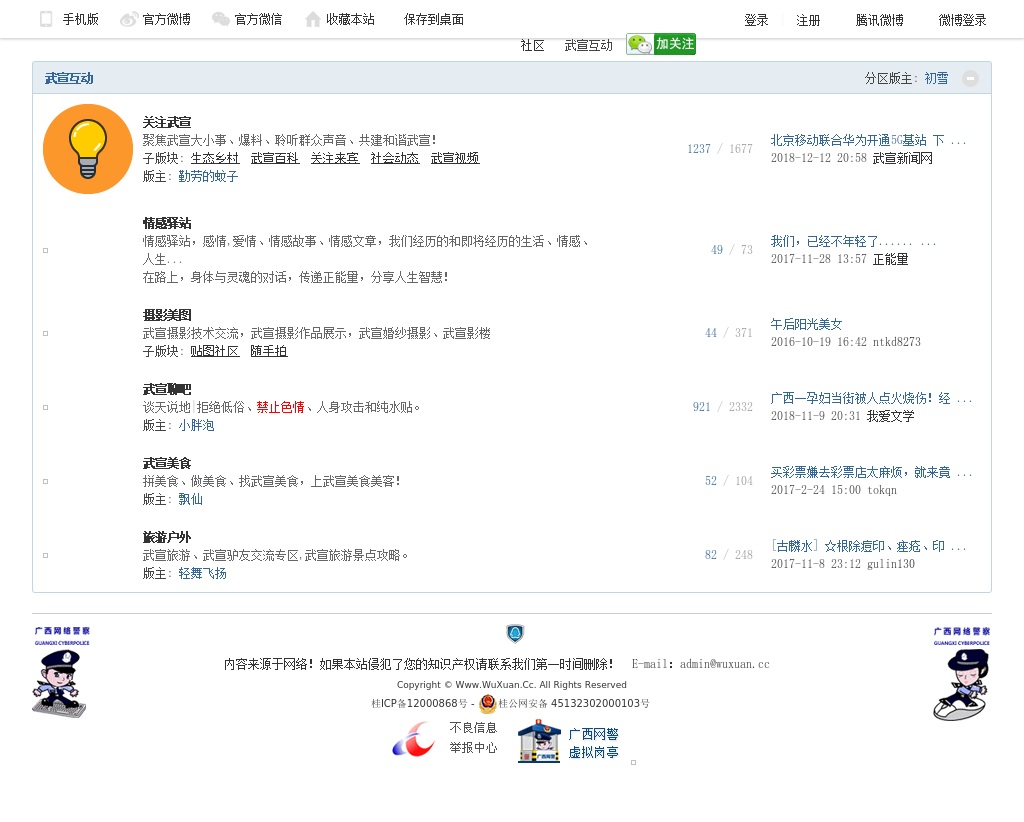Open the 社区 navigation tab
The height and width of the screenshot is (822, 1024).
click(x=532, y=45)
